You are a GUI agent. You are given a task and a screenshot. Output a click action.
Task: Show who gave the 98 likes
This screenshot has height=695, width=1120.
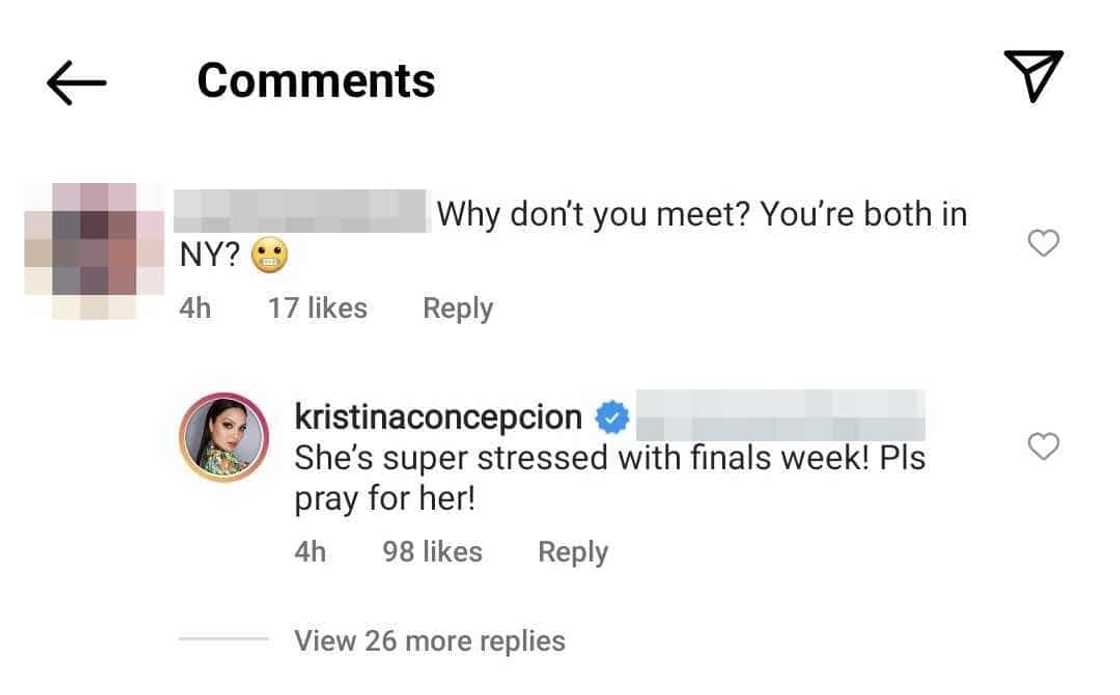coord(432,551)
